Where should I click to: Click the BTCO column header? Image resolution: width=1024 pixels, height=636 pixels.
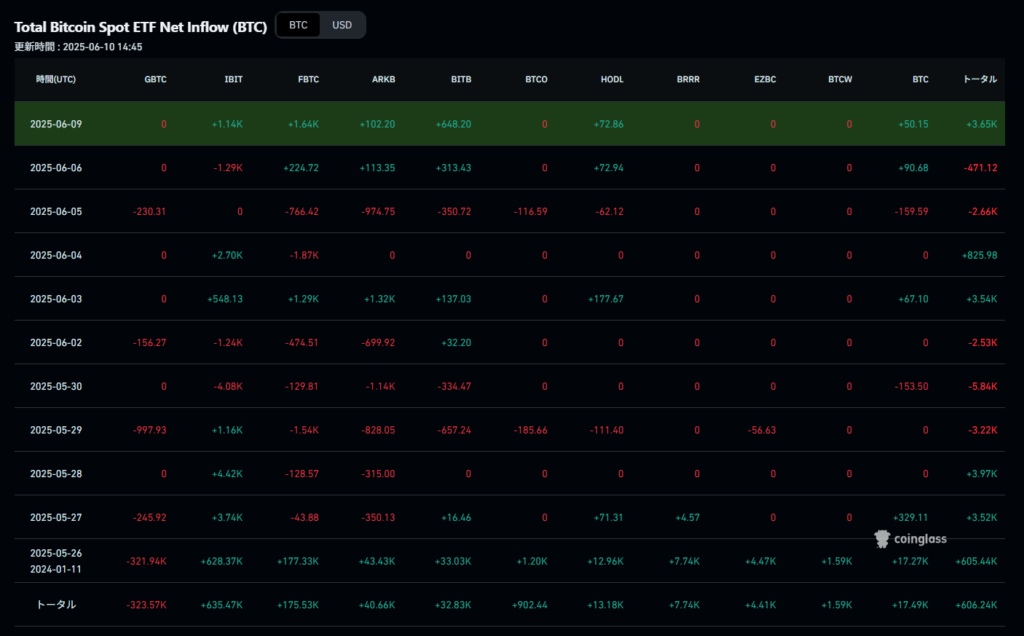[536, 79]
